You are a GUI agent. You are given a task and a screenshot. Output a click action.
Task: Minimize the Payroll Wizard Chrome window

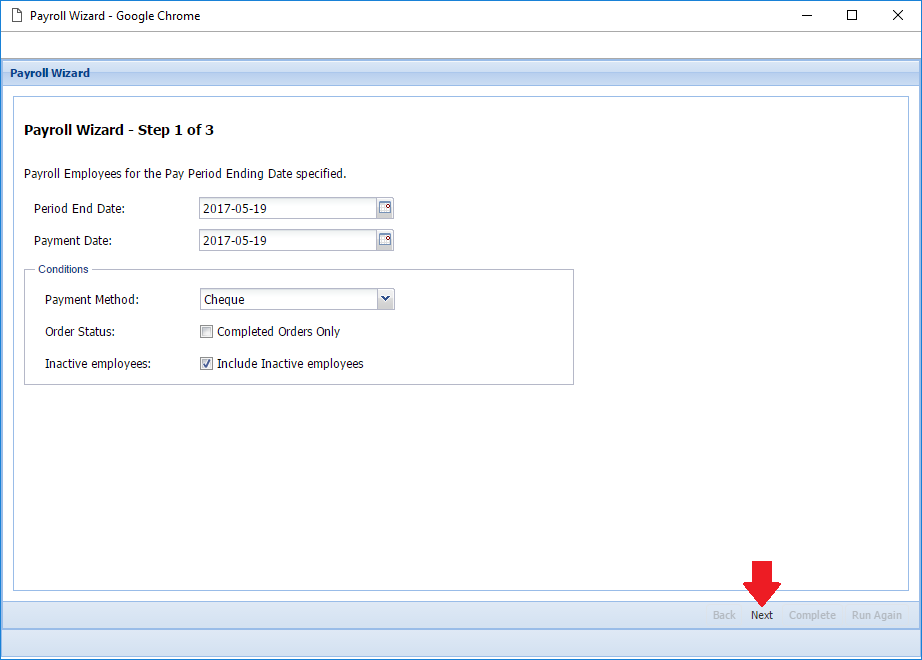(807, 15)
